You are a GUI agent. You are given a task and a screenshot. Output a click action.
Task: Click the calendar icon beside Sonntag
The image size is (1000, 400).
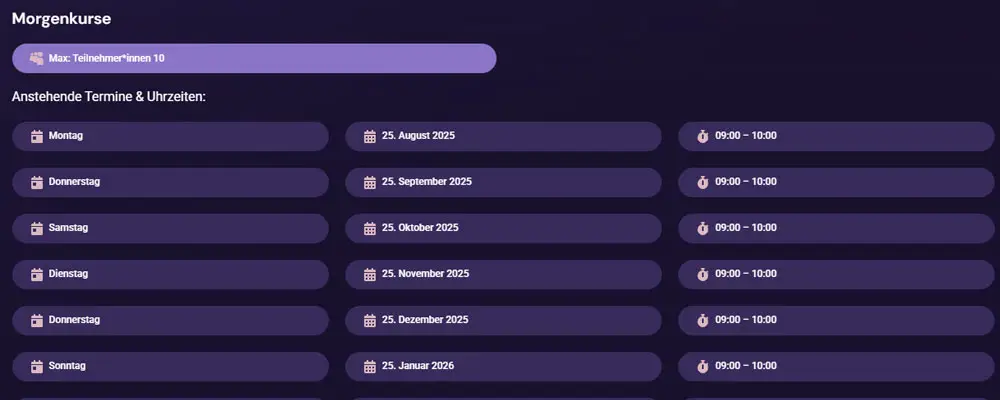pos(37,366)
